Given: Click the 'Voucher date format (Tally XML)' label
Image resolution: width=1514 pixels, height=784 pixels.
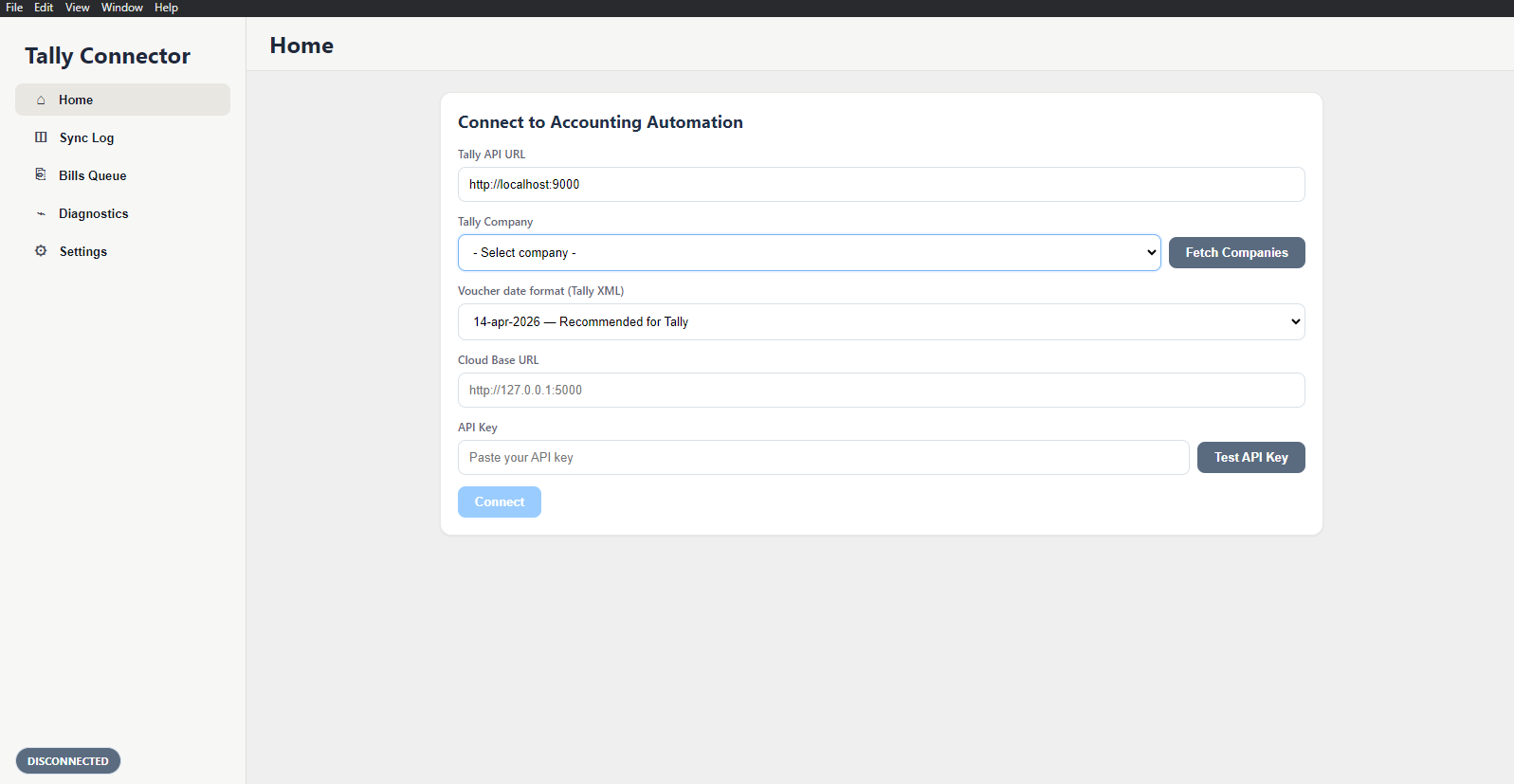Looking at the screenshot, I should (x=540, y=291).
